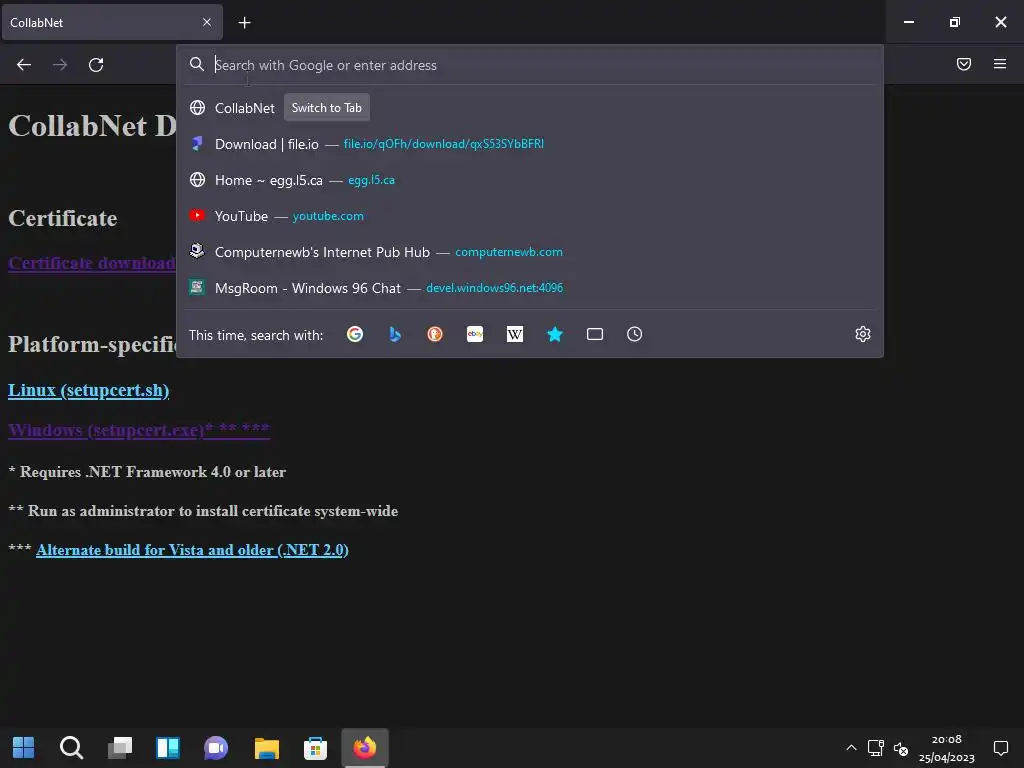Open the Firefox application menu
Viewport: 1024px width, 768px height.
(x=999, y=64)
